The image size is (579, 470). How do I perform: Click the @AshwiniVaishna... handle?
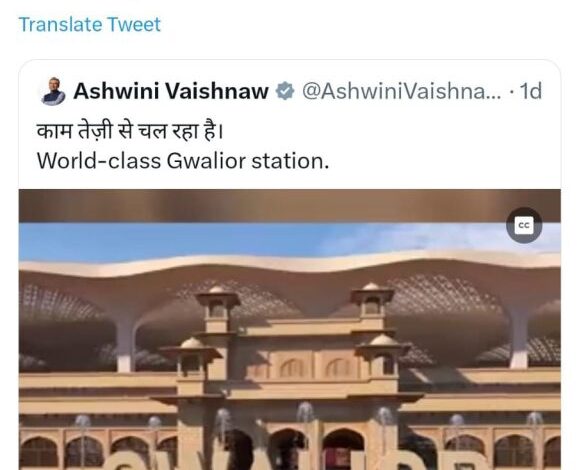coord(402,91)
